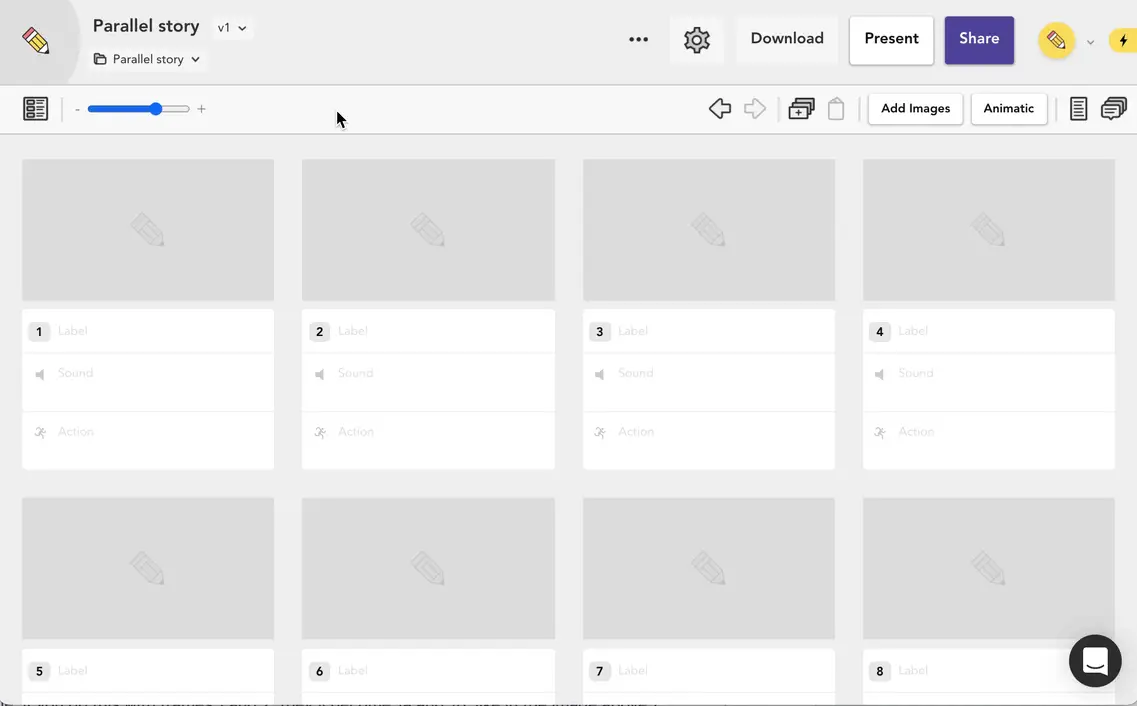Click the action runner icon in frame 3
This screenshot has height=706, width=1137.
point(600,433)
